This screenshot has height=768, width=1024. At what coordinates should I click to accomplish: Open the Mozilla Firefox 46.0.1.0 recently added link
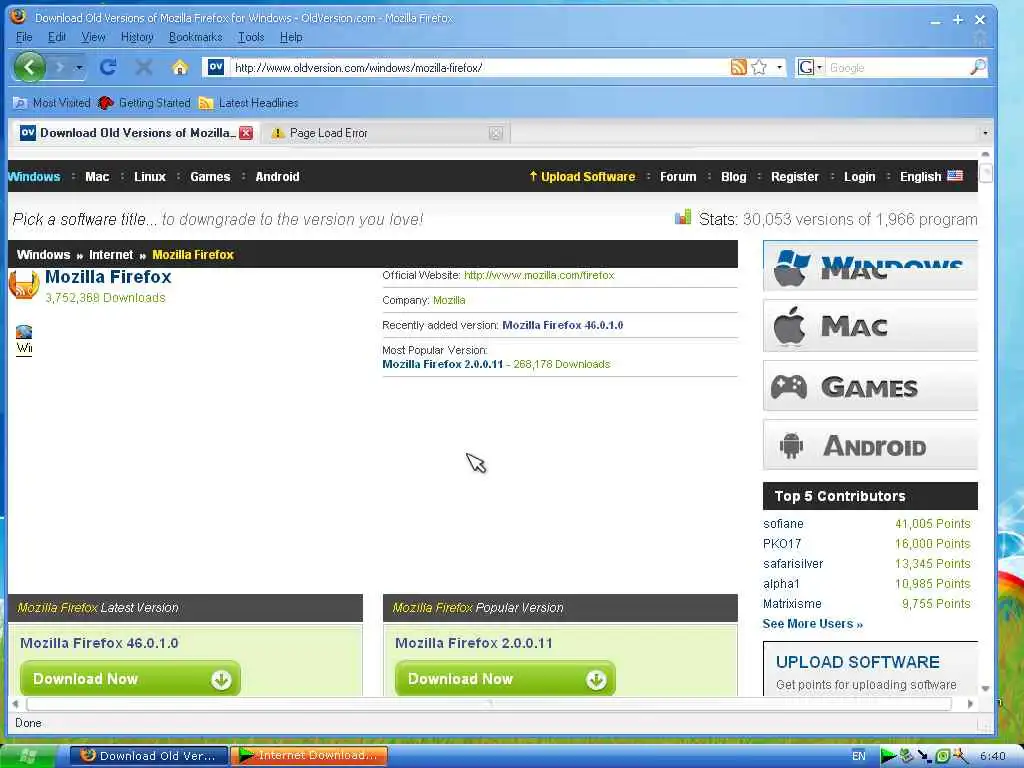tap(562, 325)
